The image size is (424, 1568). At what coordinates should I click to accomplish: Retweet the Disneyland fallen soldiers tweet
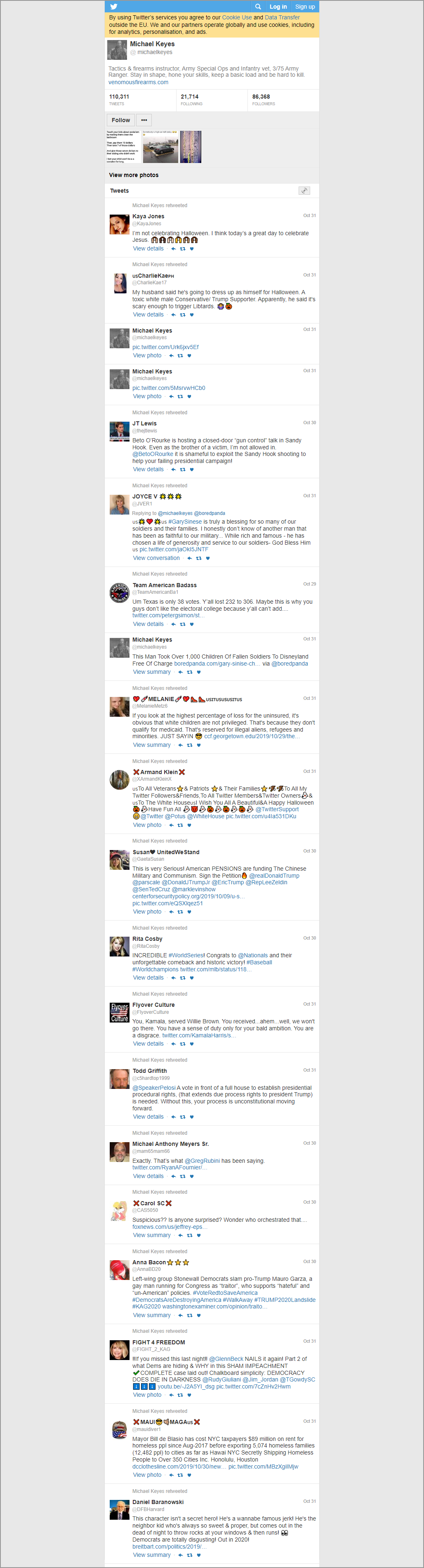(189, 672)
